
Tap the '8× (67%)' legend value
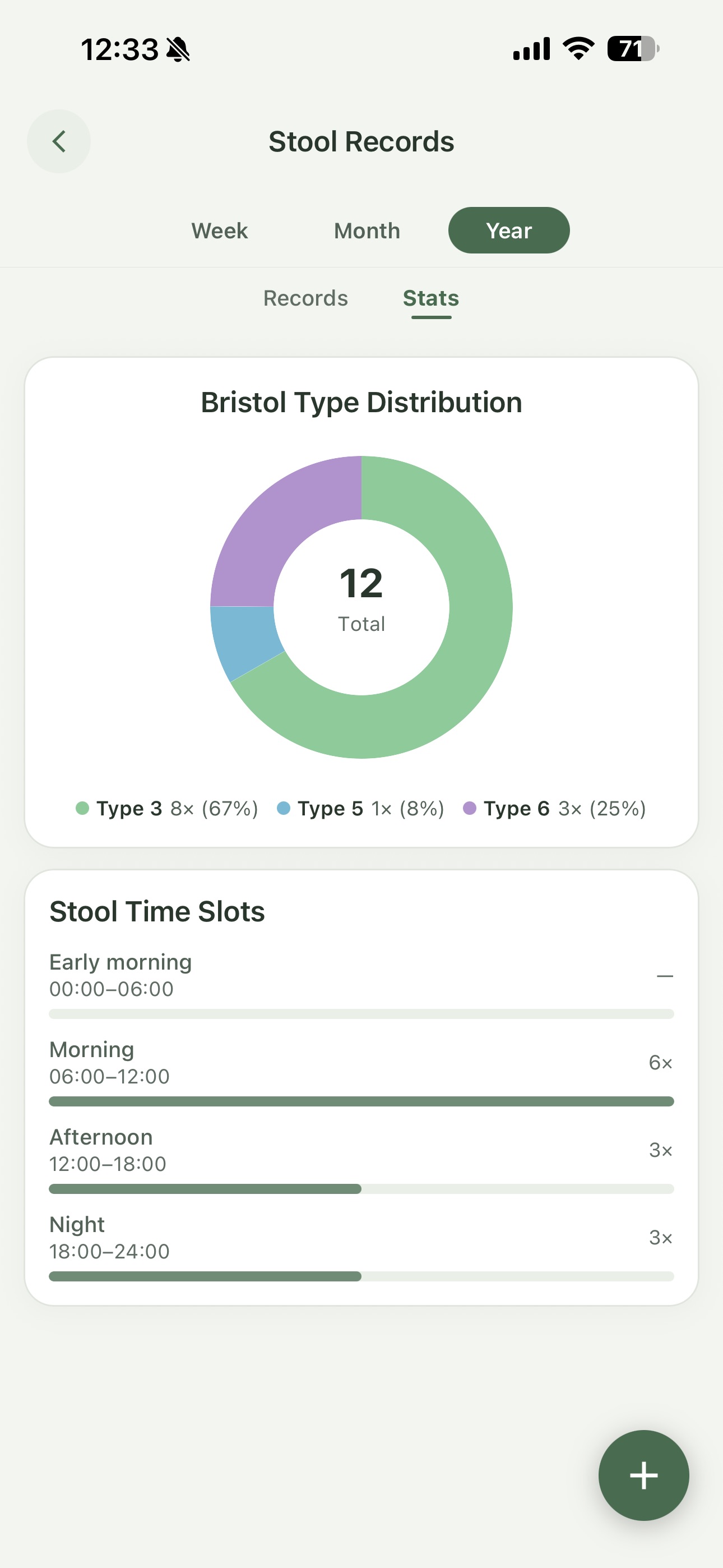pyautogui.click(x=214, y=808)
